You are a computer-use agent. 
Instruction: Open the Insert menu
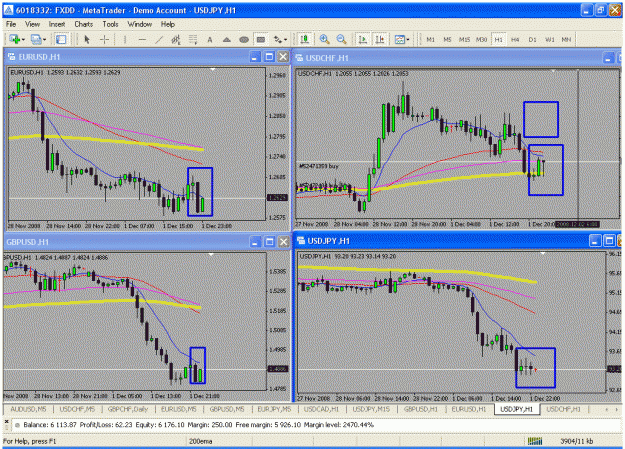pos(57,24)
